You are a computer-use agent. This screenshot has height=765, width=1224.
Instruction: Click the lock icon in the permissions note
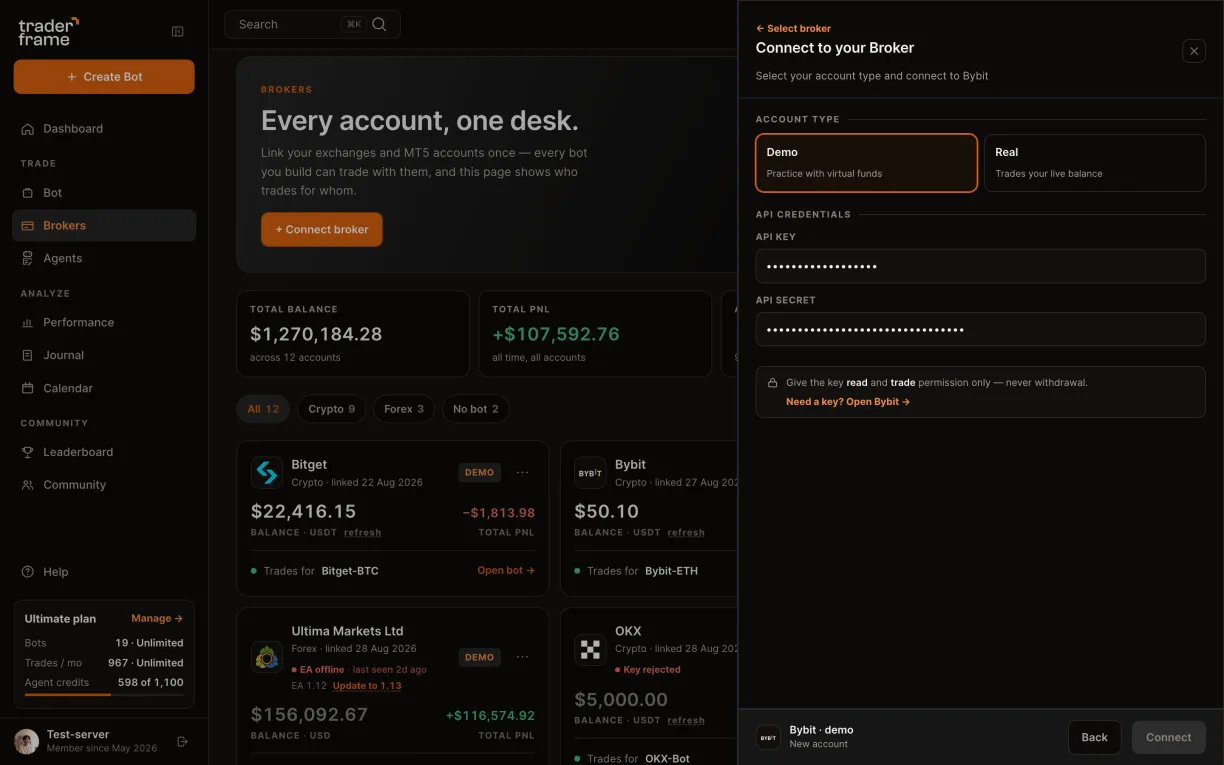pos(773,383)
